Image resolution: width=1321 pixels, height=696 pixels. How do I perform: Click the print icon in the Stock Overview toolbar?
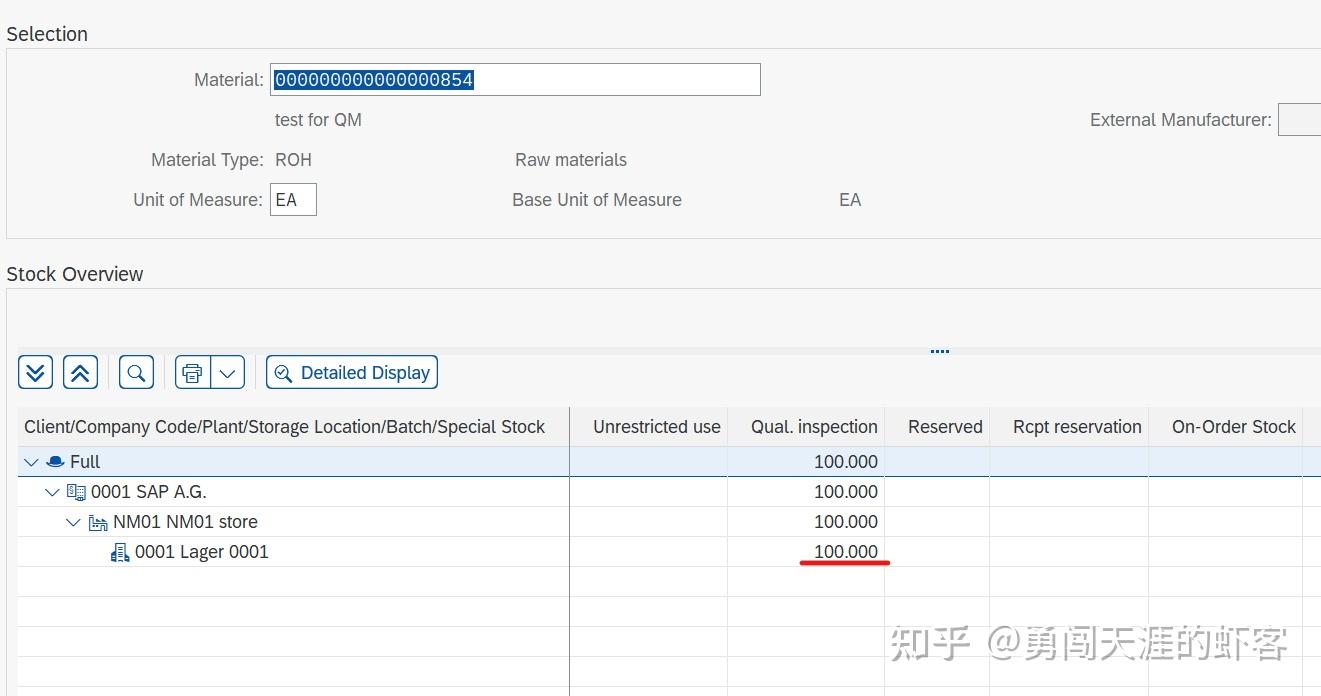click(x=191, y=371)
